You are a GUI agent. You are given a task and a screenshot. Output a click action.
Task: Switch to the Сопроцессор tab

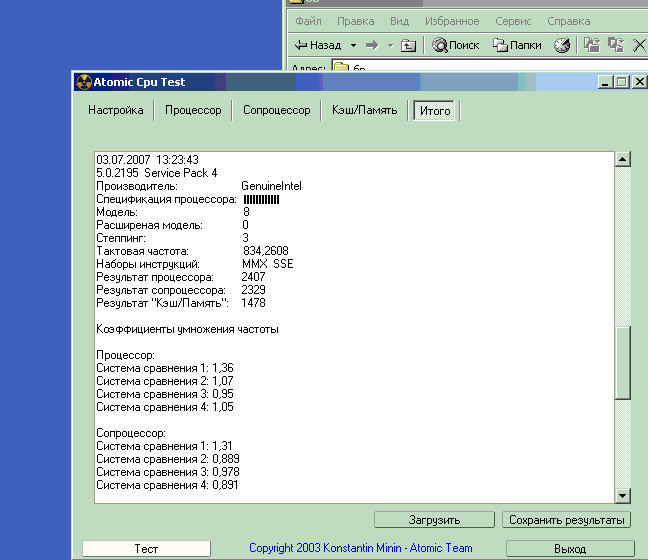tap(276, 110)
